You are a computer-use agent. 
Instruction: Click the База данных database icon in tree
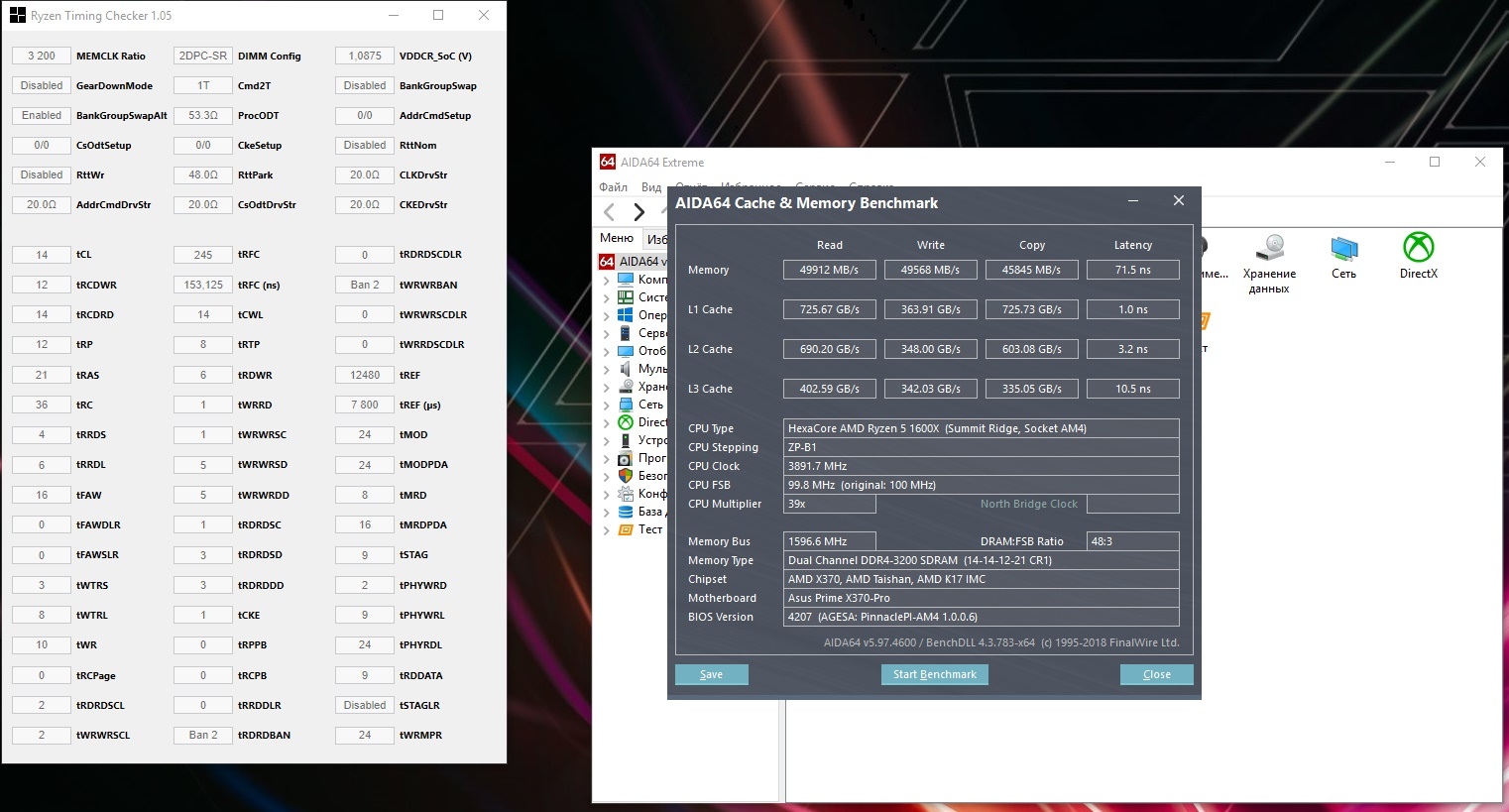(626, 512)
